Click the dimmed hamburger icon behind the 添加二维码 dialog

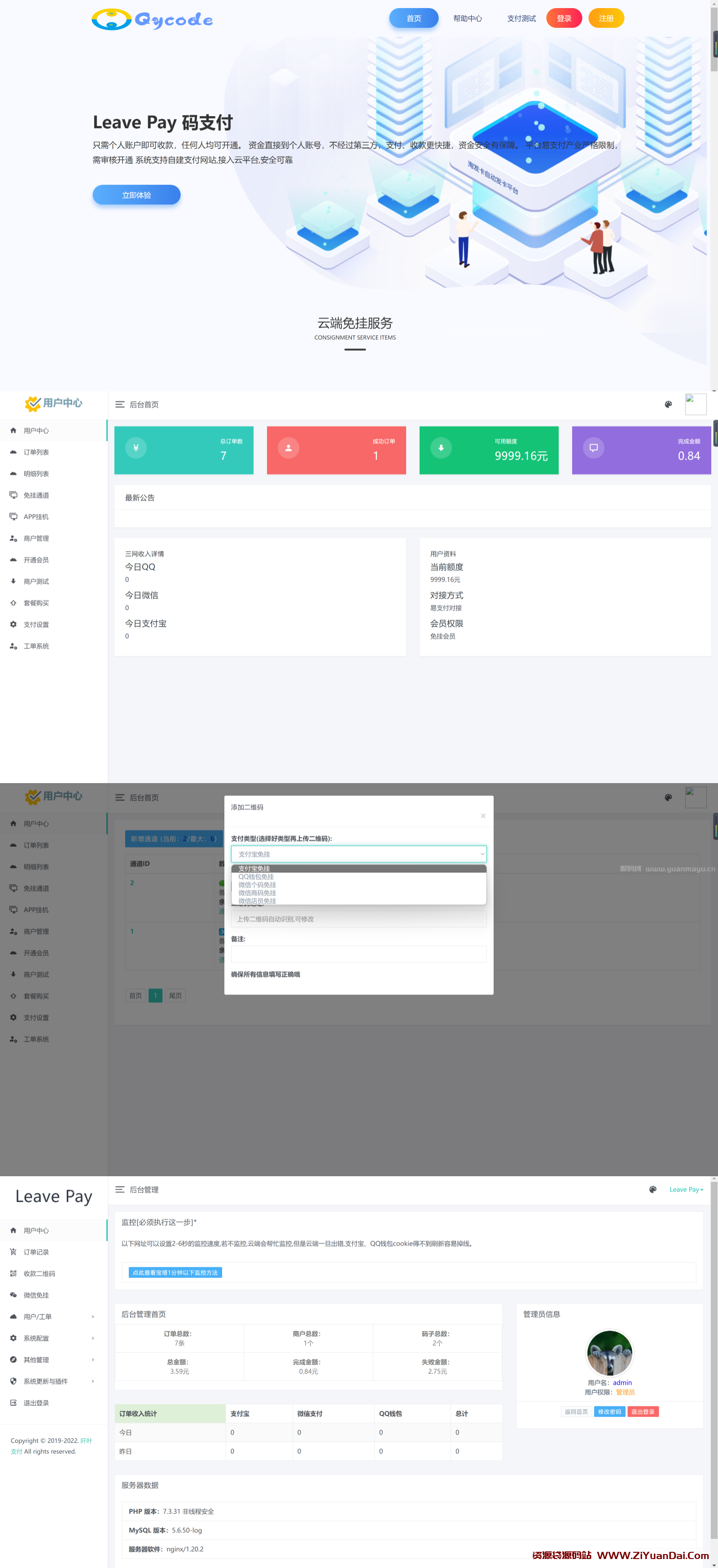(120, 797)
